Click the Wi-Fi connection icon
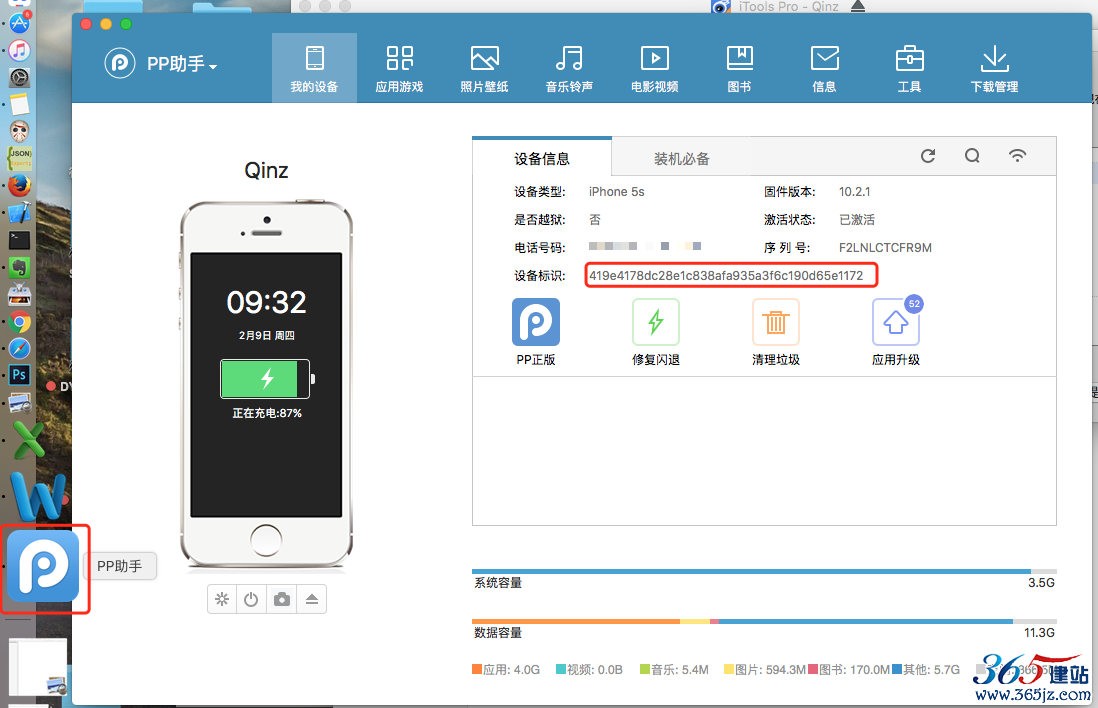1098x708 pixels. click(x=1017, y=155)
